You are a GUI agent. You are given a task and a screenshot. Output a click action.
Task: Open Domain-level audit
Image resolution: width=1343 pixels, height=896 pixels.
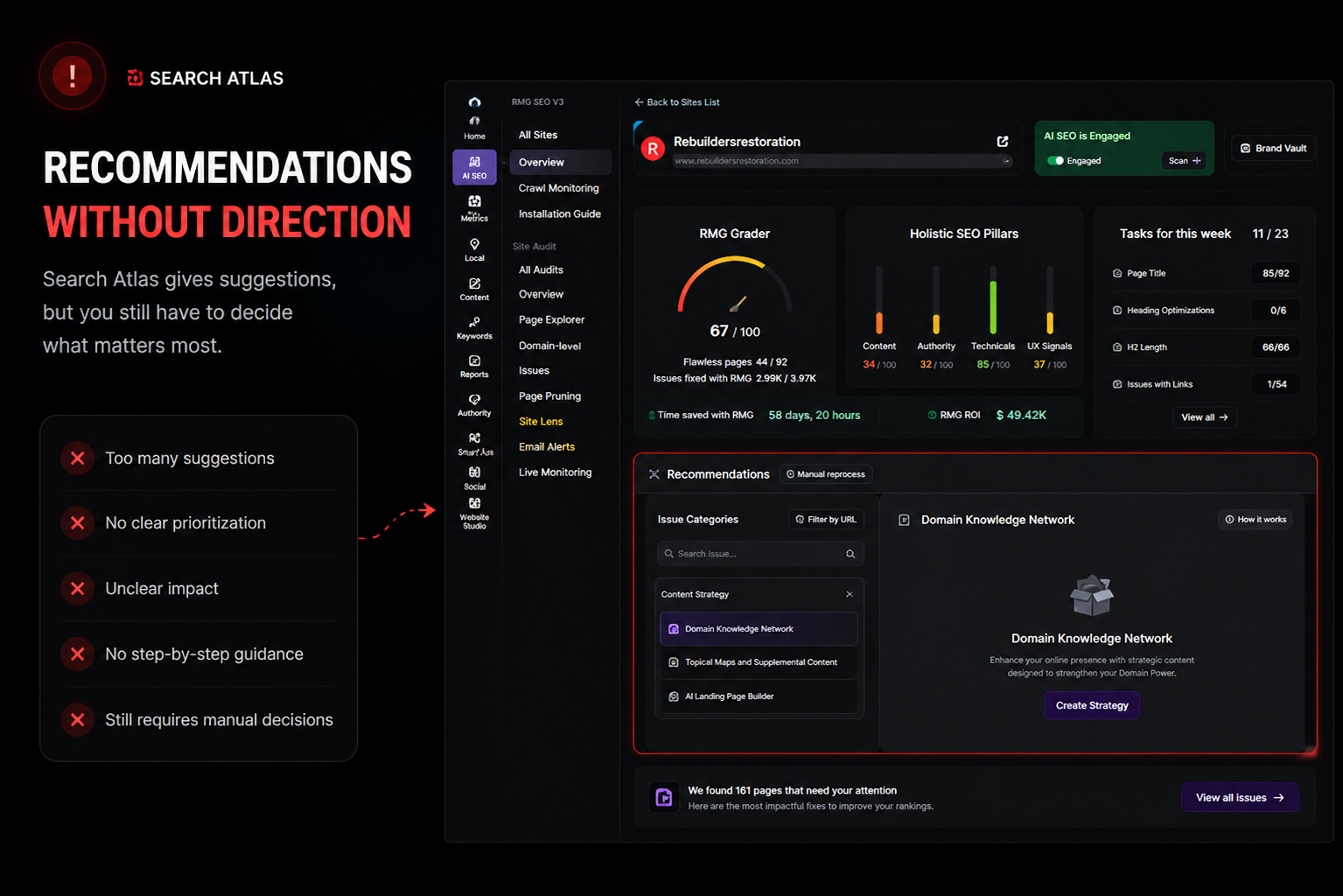coord(549,346)
